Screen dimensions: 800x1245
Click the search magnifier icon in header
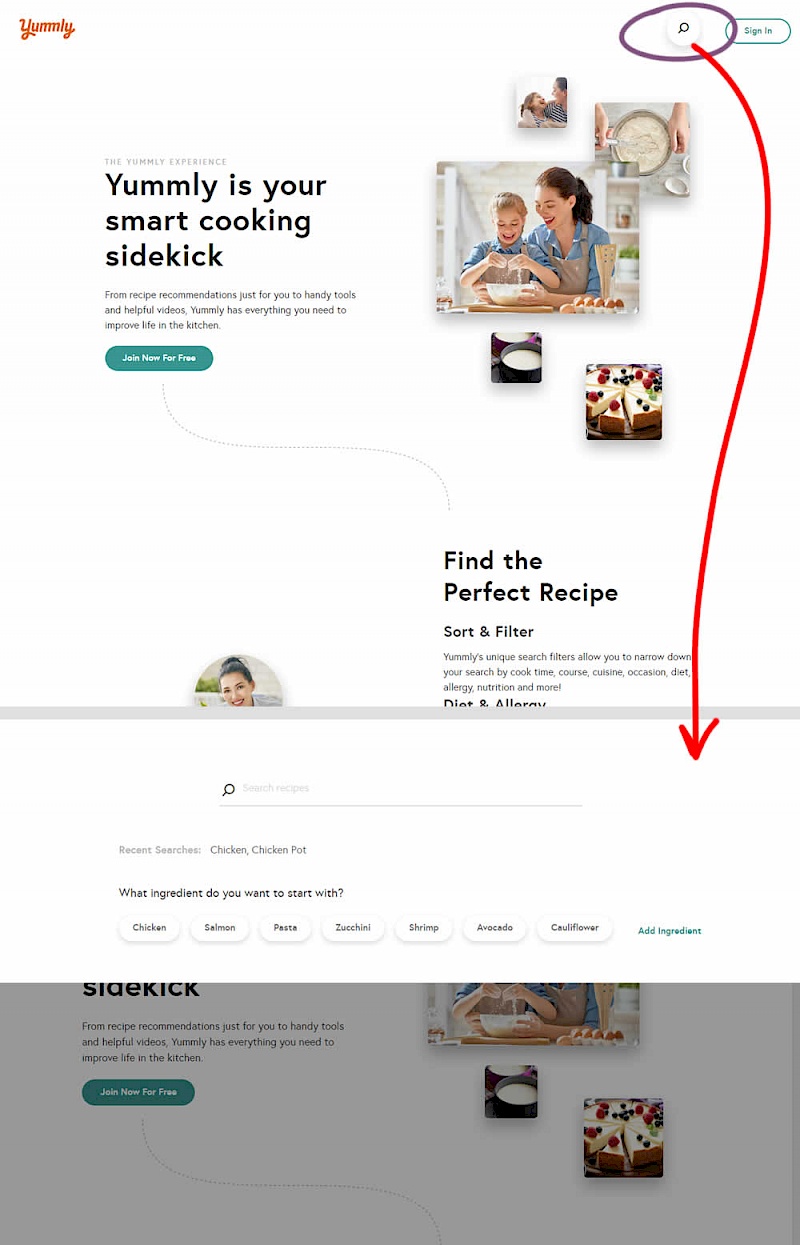coord(684,28)
